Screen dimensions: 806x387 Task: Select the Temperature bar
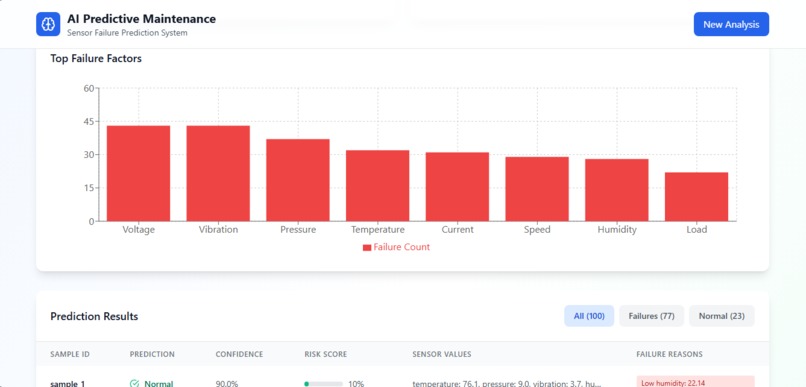coord(377,186)
